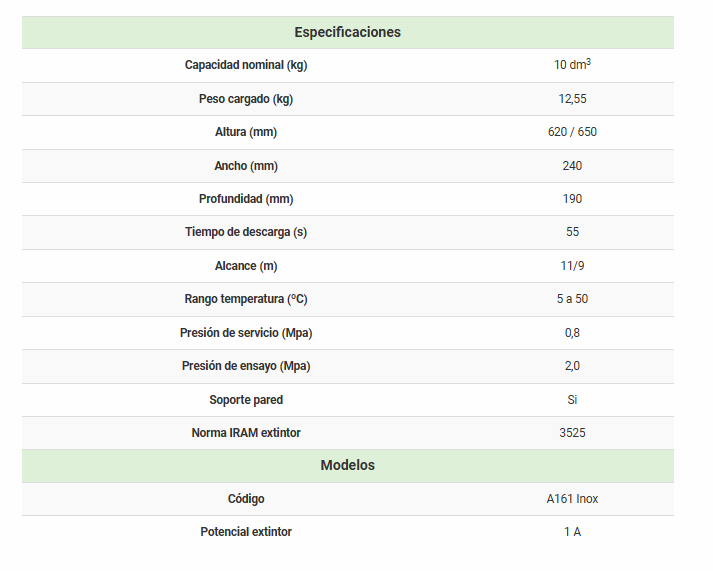Viewport: 713px width, 571px height.
Task: Click the 11/9 Alcance value
Action: 572,266
